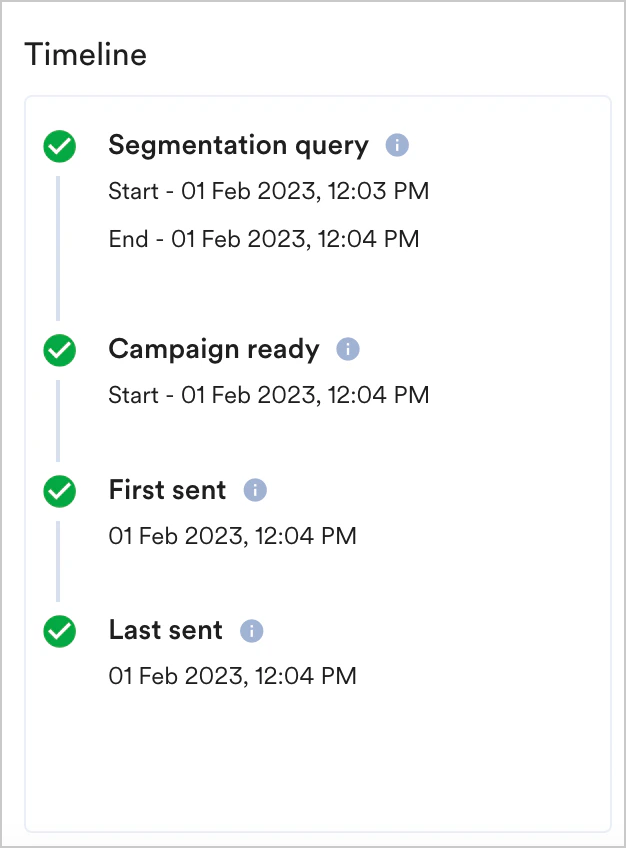Select the Campaign ready start timestamp
The width and height of the screenshot is (626, 848).
268,394
